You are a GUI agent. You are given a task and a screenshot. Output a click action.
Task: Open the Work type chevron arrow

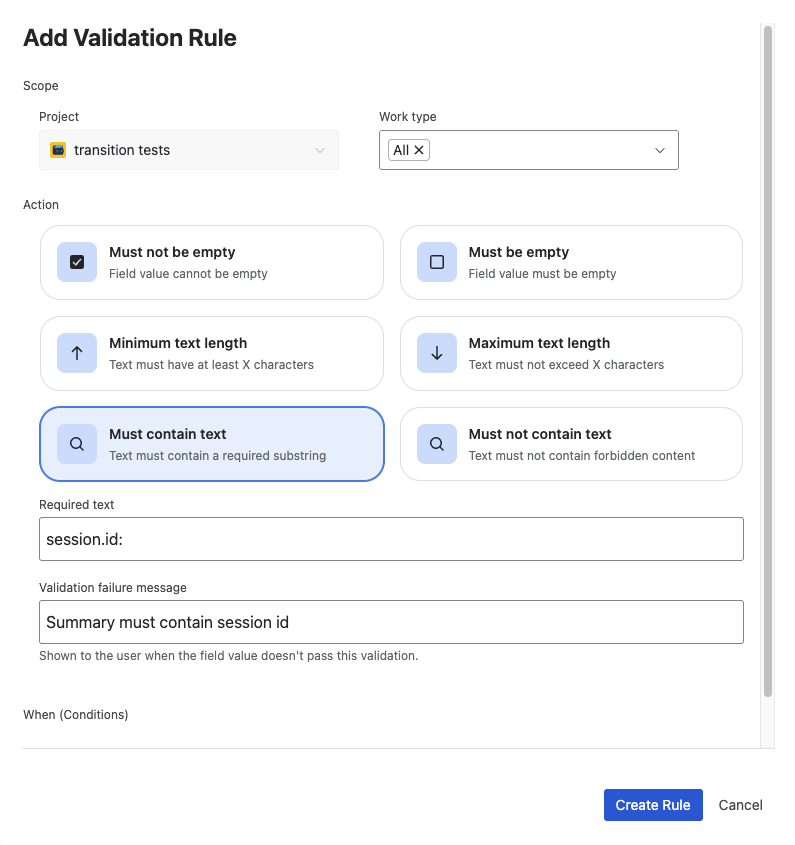click(x=660, y=149)
